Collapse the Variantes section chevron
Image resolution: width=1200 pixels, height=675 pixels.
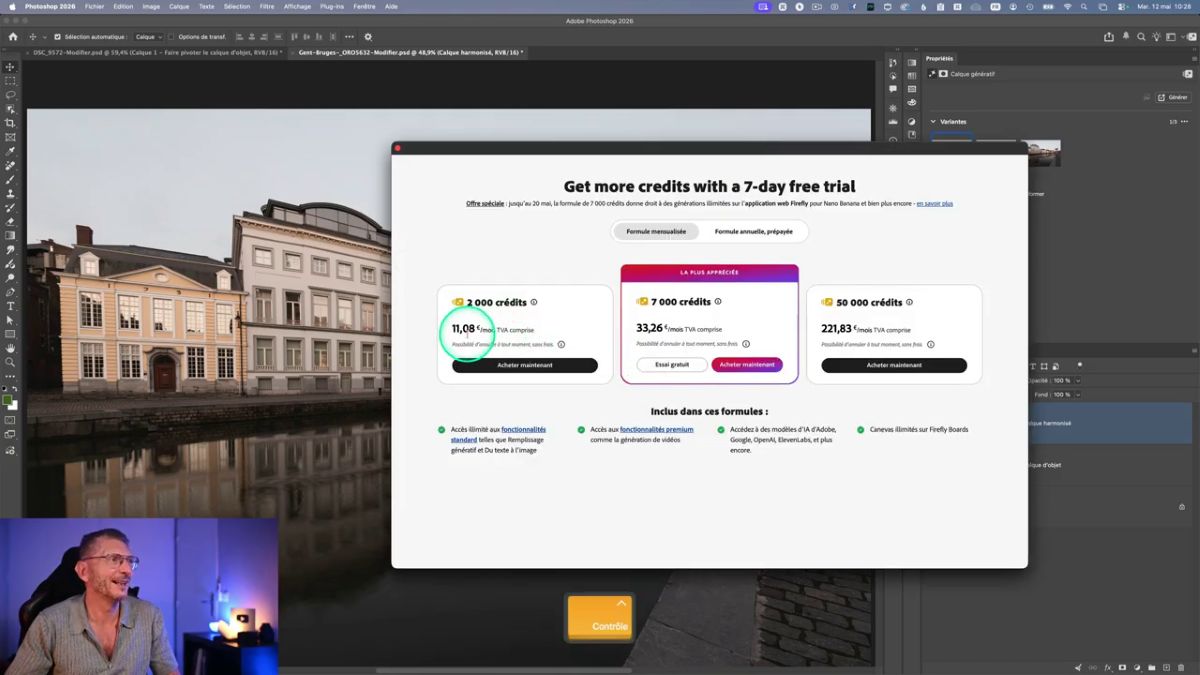933,122
